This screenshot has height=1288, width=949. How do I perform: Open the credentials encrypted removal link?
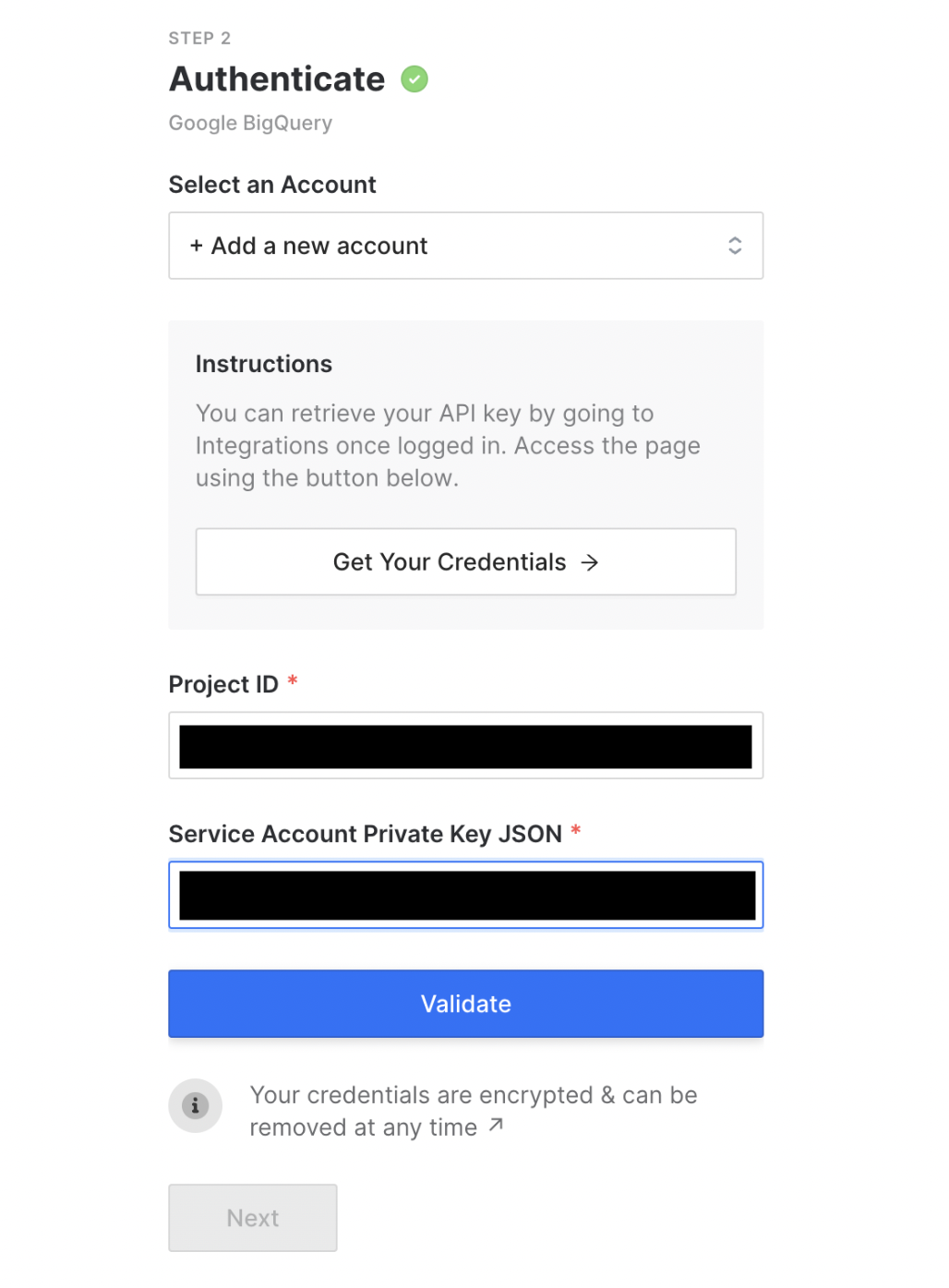click(474, 1111)
